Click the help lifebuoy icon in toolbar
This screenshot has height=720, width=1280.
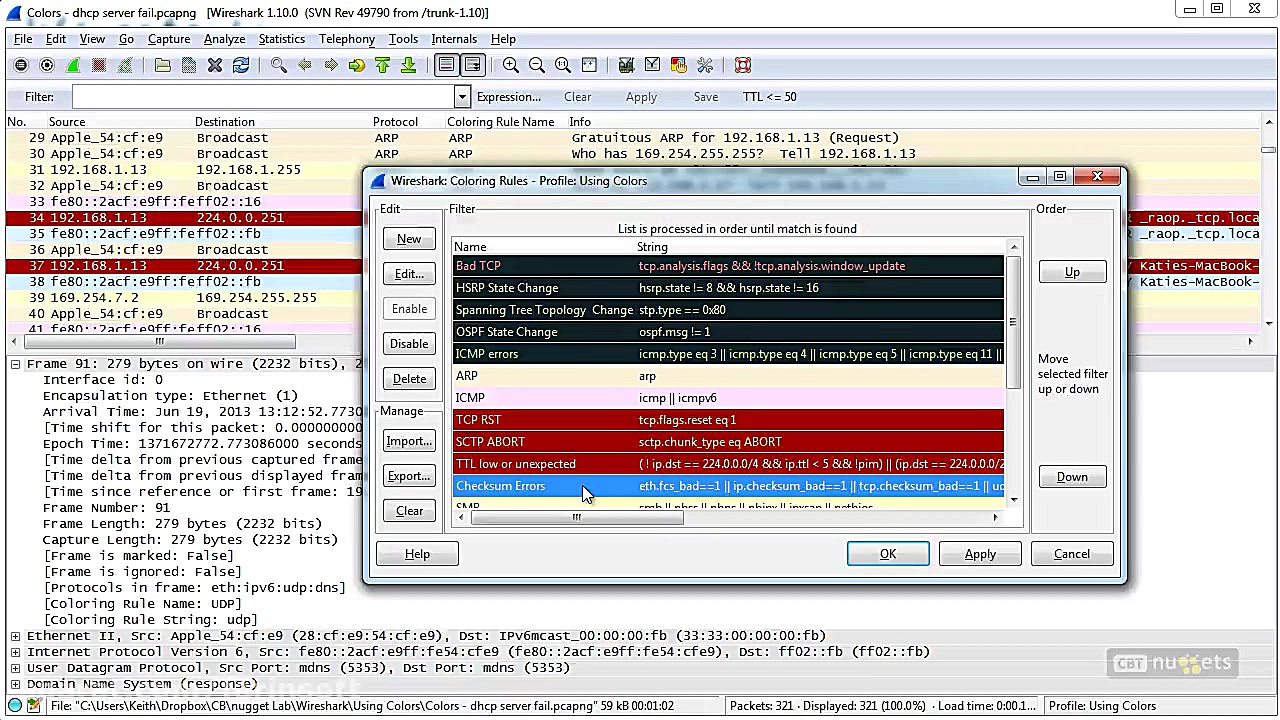coord(743,65)
